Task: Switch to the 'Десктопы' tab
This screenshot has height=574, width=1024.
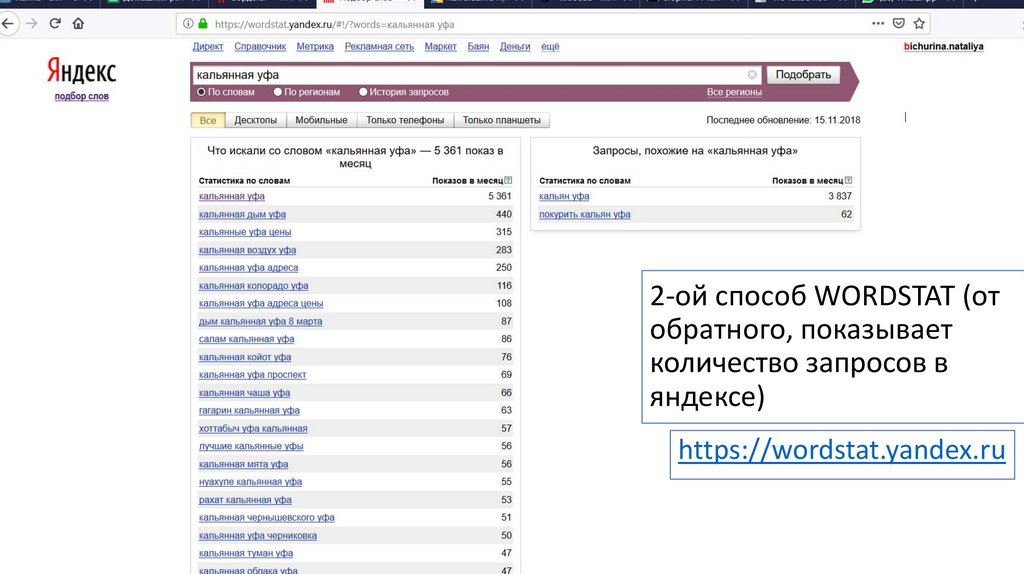Action: click(x=255, y=120)
